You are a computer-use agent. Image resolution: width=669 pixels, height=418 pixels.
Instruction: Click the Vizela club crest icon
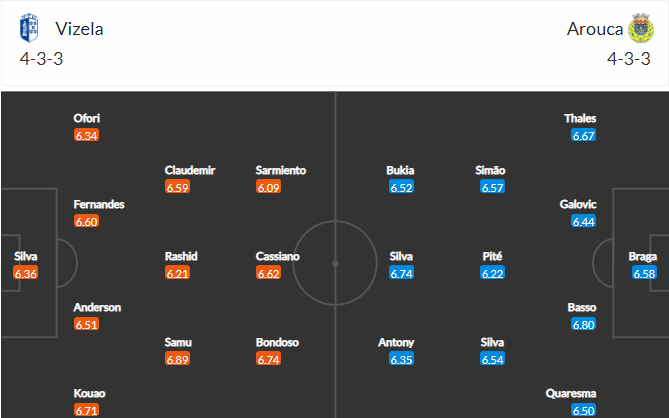coord(29,28)
